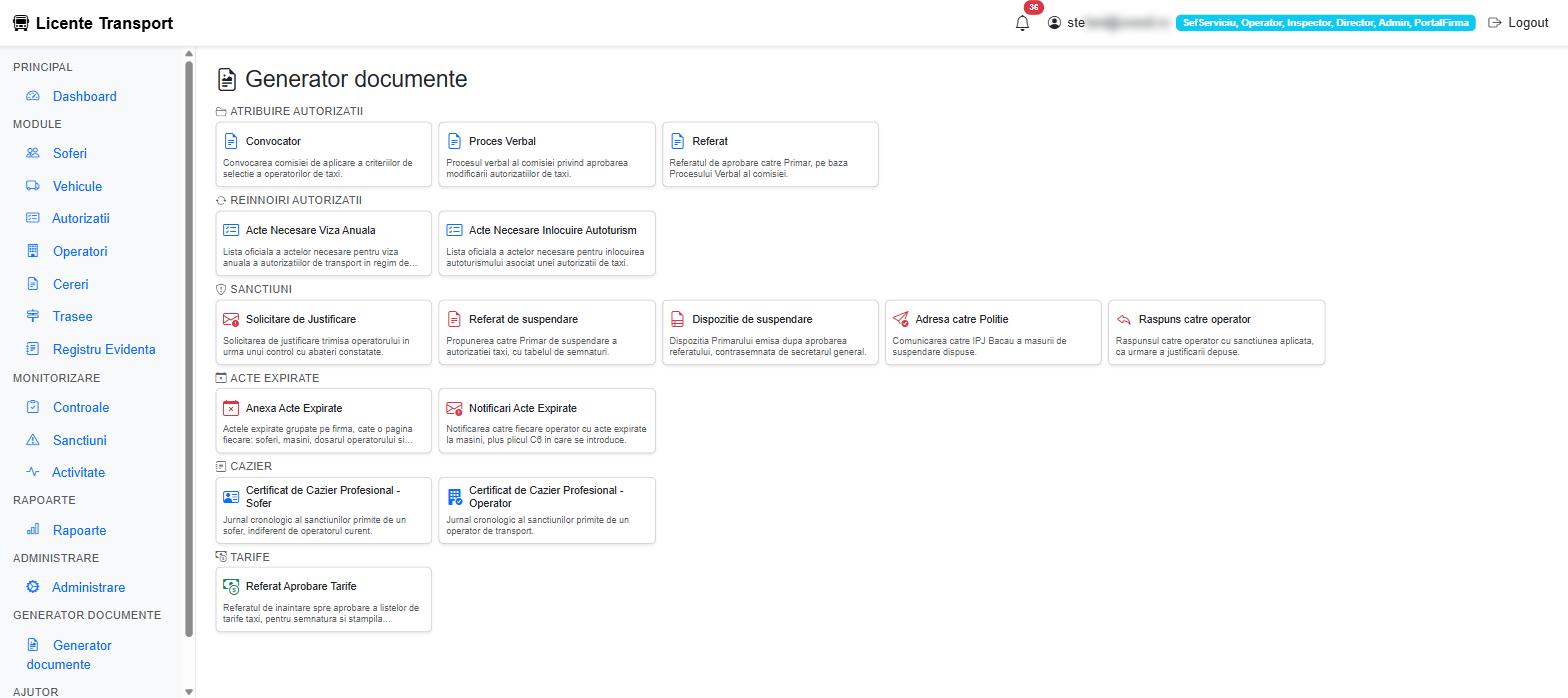Log out using the Logout link

[x=1518, y=23]
